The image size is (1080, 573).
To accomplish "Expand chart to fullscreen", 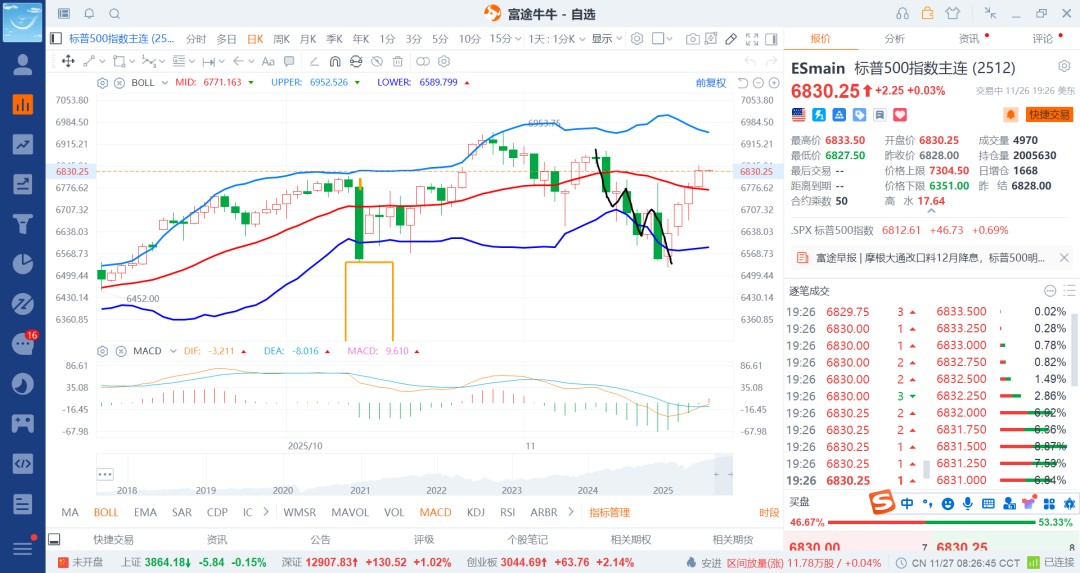I will (x=752, y=39).
